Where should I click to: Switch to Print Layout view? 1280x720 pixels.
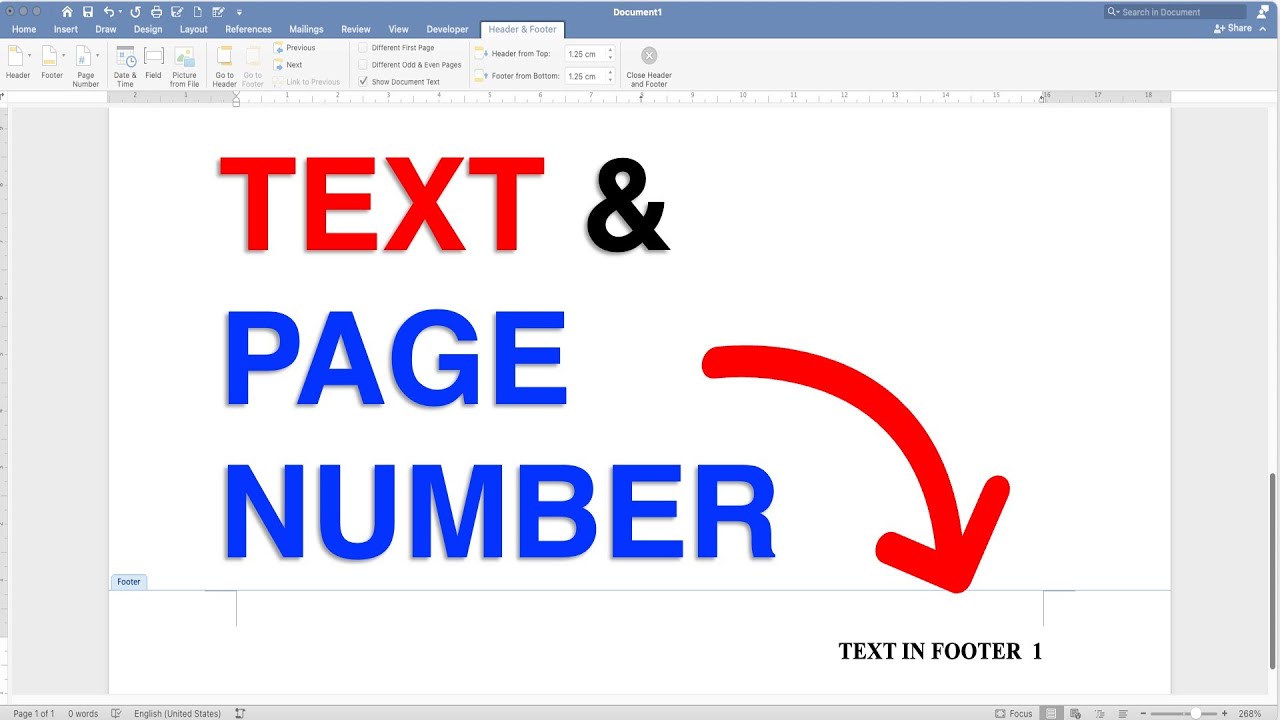point(1050,713)
